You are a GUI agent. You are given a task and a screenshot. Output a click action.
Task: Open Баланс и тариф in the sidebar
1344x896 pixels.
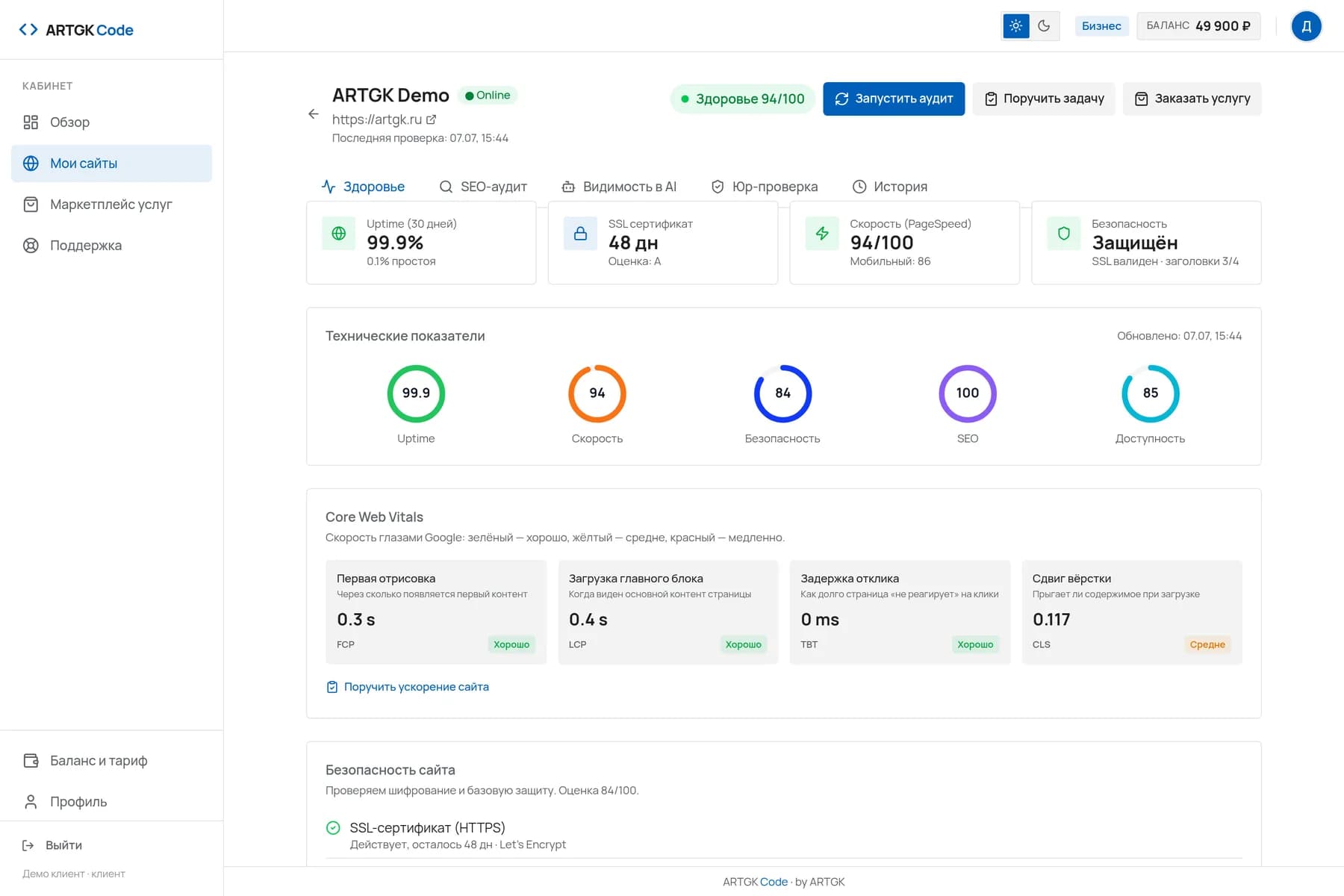pyautogui.click(x=111, y=761)
